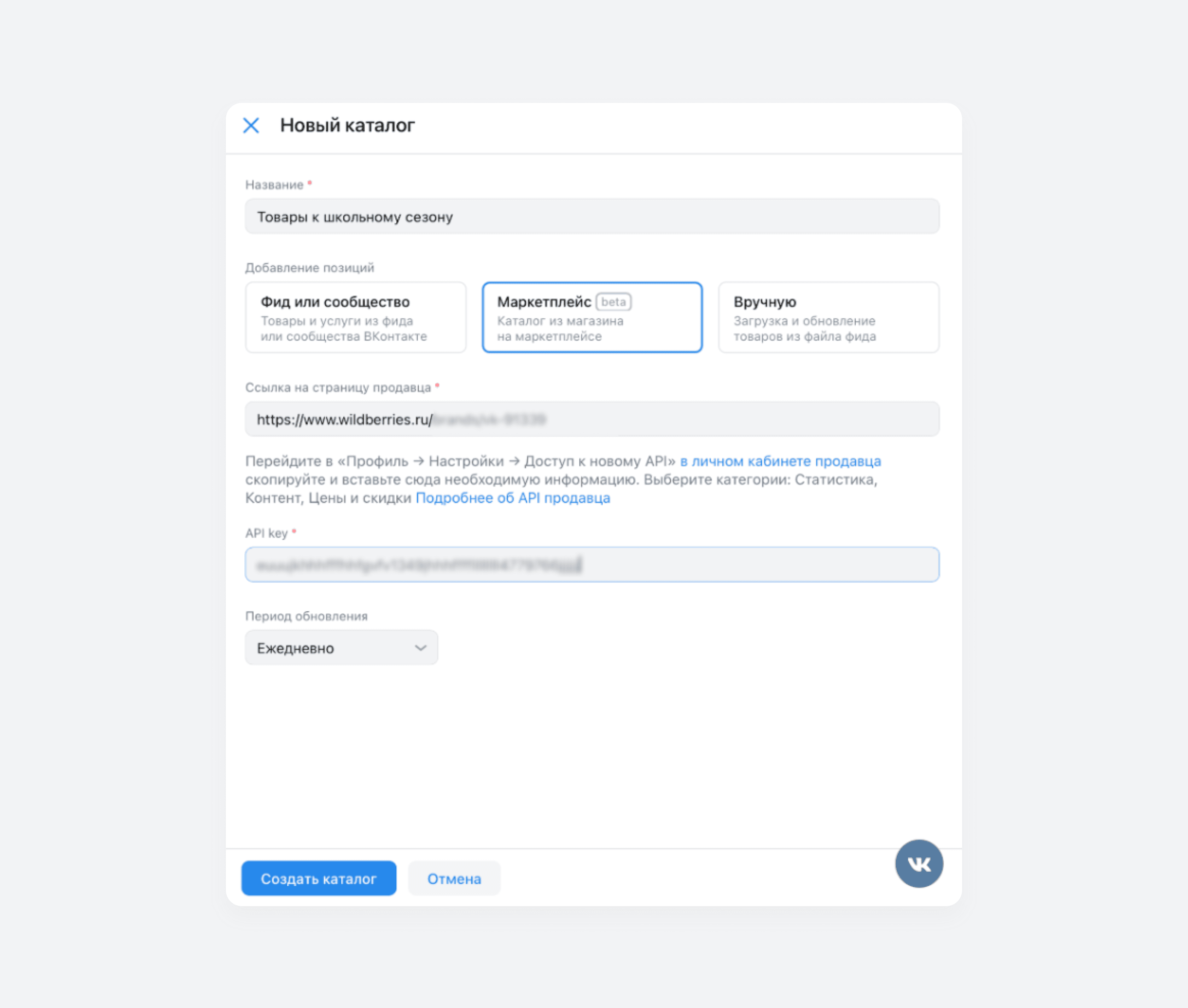Focus the blurred API key input field
Image resolution: width=1188 pixels, height=1008 pixels.
click(592, 564)
